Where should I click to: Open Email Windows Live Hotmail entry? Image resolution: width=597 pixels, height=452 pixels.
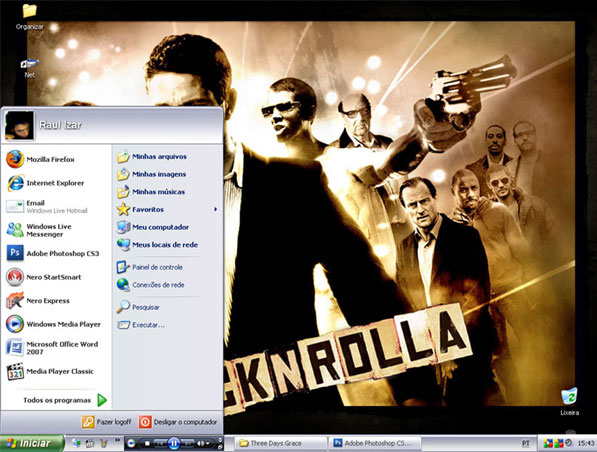47,207
